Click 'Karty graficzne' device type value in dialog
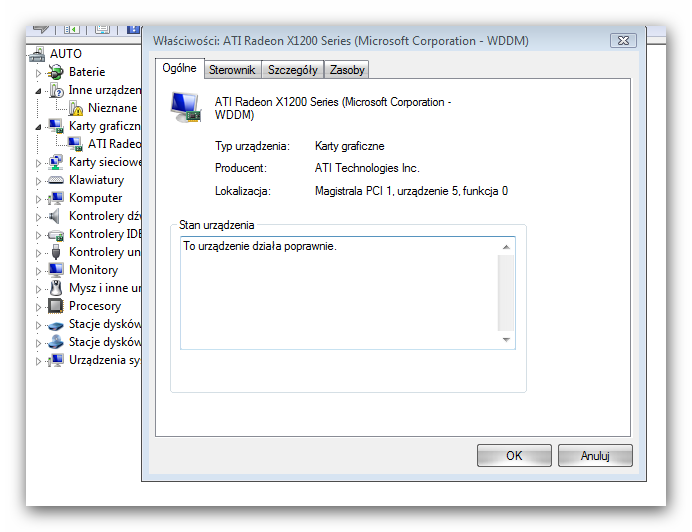692x532 pixels. 350,146
